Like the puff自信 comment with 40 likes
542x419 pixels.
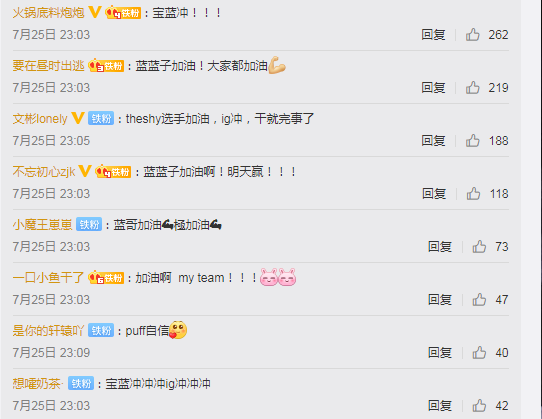479,353
